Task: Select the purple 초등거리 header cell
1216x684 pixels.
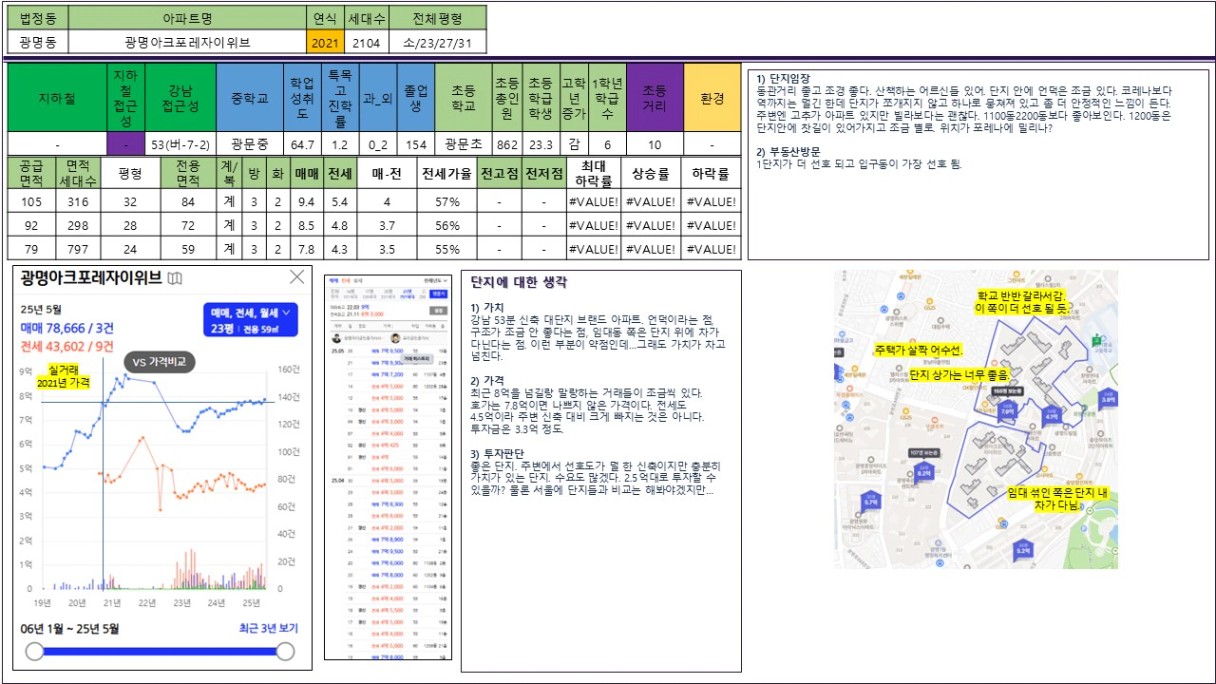Action: coord(654,99)
